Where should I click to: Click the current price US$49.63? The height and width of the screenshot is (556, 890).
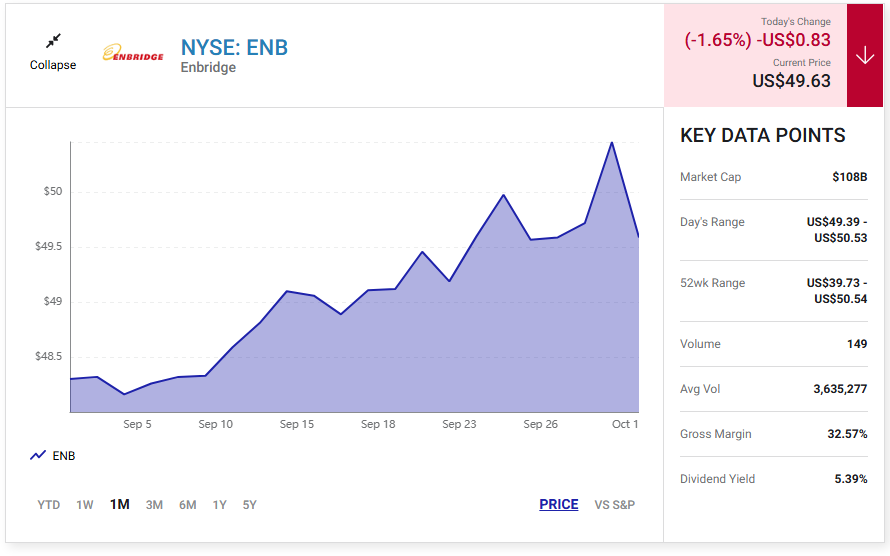pyautogui.click(x=791, y=81)
